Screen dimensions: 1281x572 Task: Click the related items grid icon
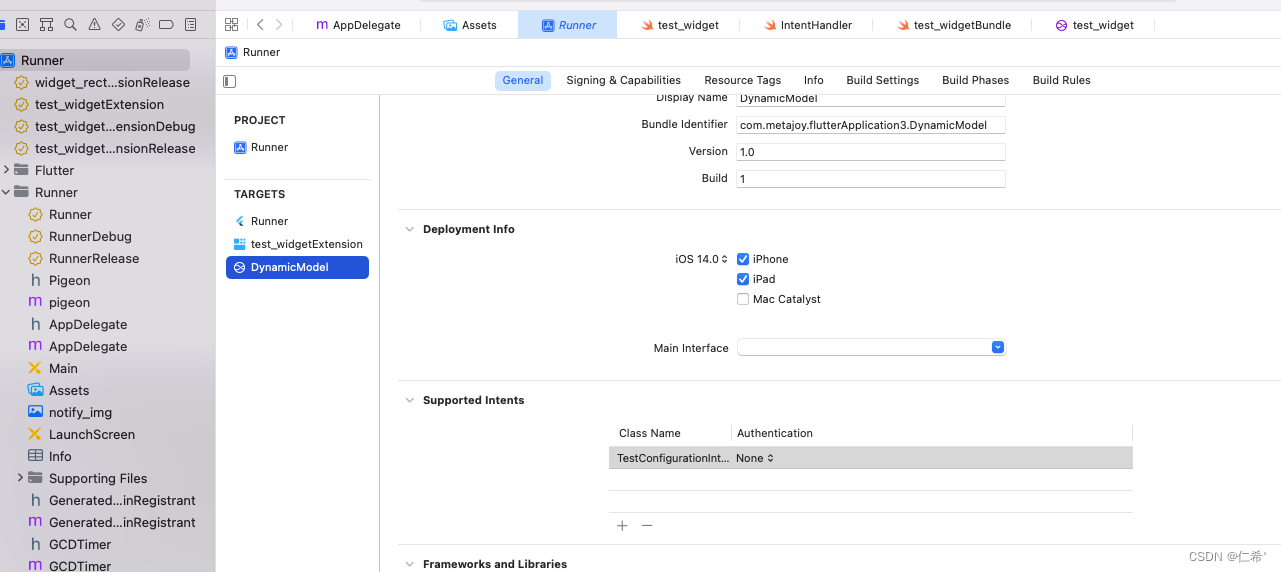232,24
